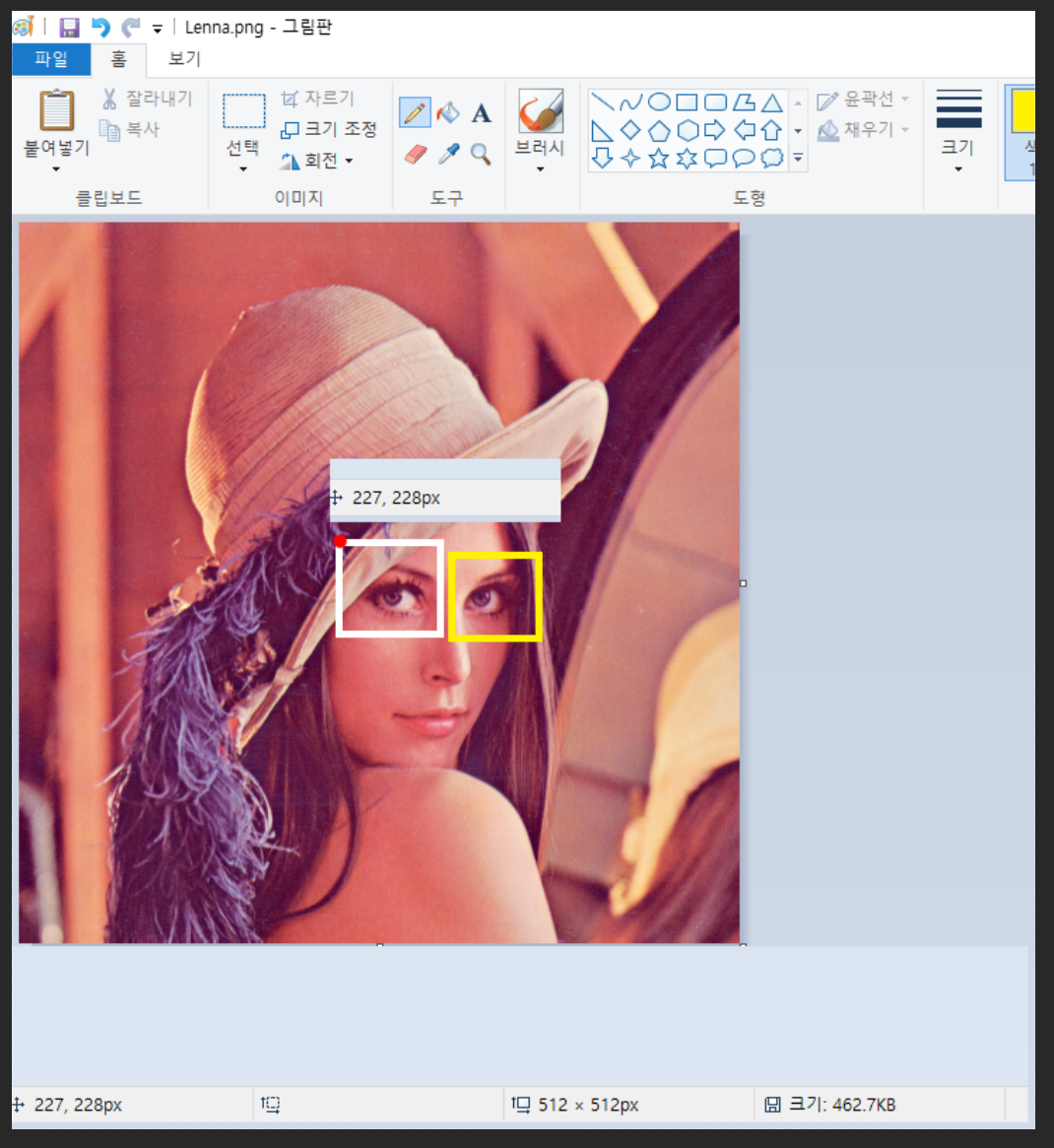Viewport: 1054px width, 1148px height.
Task: Choose the Polygon shape
Action: click(744, 102)
